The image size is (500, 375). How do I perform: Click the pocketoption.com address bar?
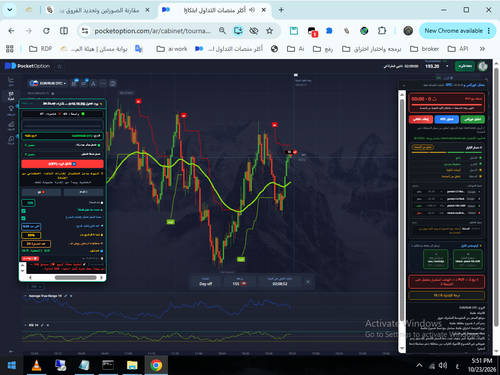pos(152,31)
